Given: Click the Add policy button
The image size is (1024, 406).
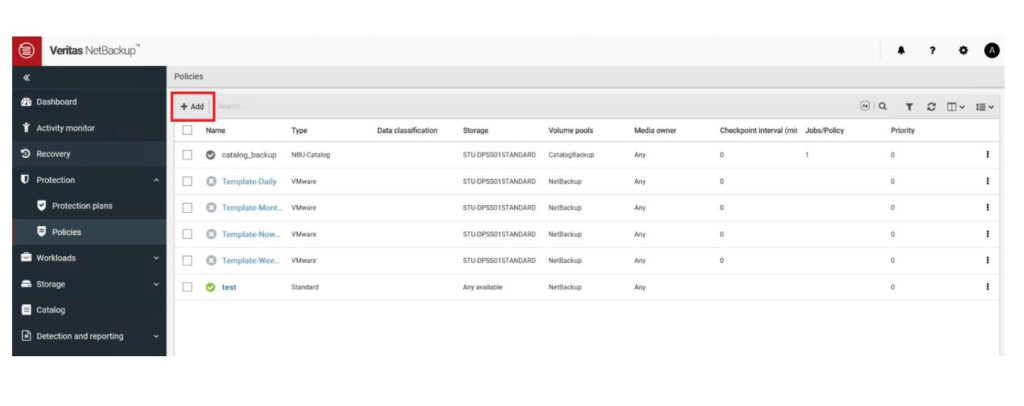Looking at the screenshot, I should [x=193, y=106].
